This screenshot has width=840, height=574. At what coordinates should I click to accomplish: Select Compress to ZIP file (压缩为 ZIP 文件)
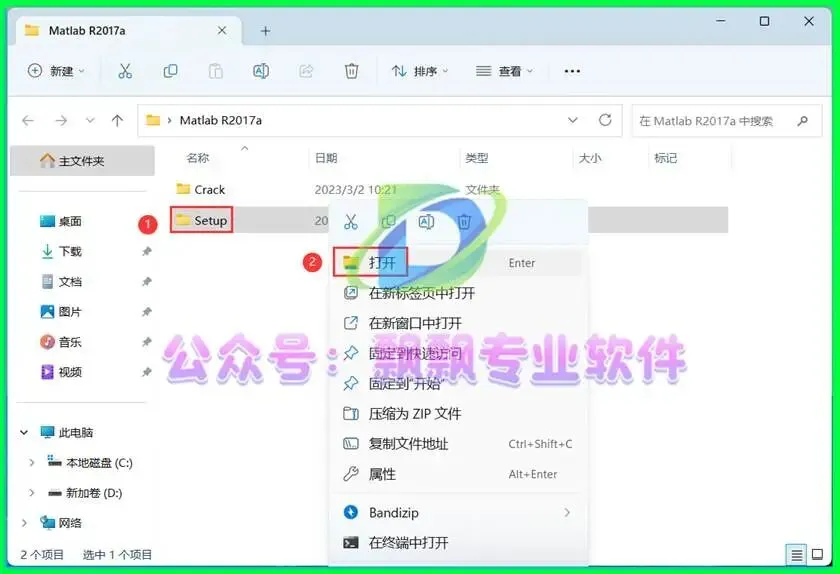point(458,413)
